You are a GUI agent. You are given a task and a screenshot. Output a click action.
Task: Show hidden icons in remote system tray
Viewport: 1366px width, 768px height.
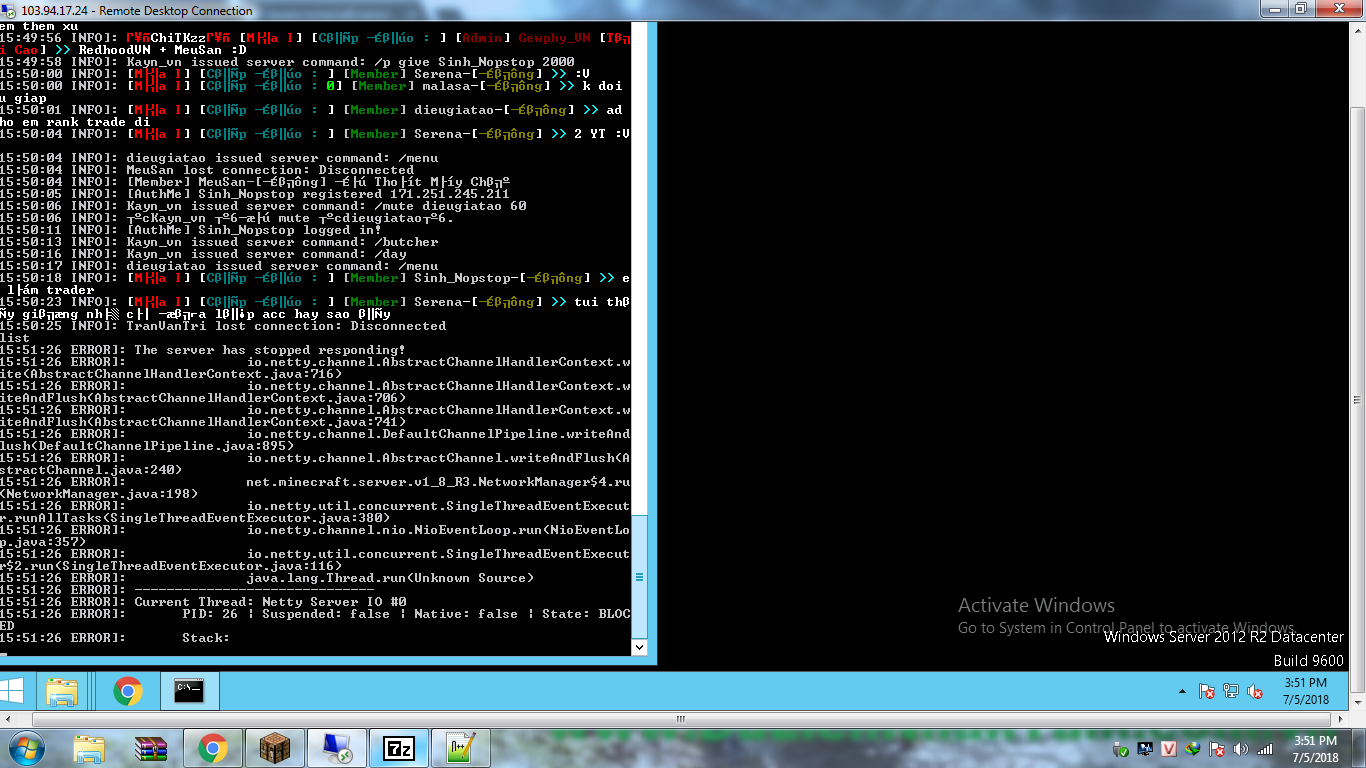(x=1184, y=692)
